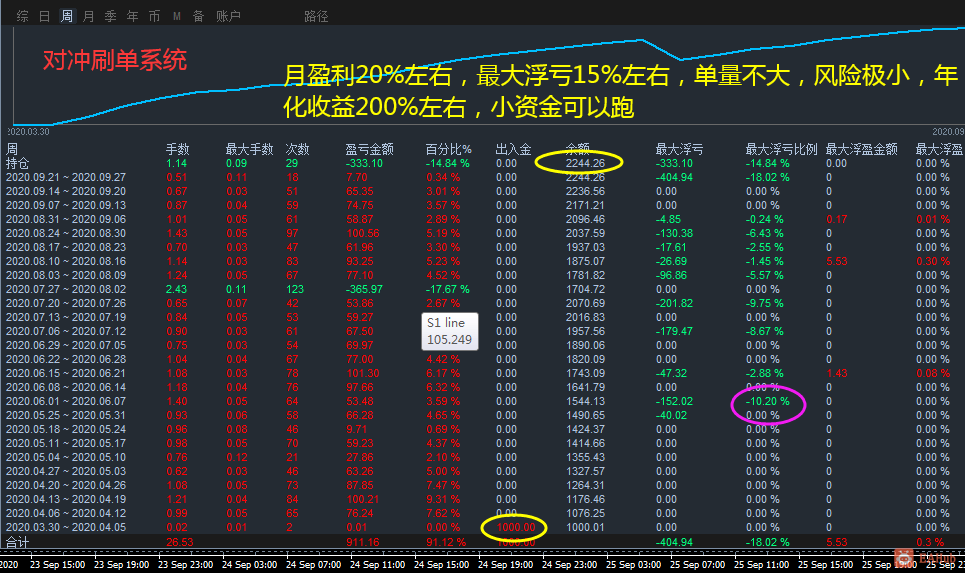Switch to the 年 tab
The width and height of the screenshot is (965, 573).
tap(132, 16)
